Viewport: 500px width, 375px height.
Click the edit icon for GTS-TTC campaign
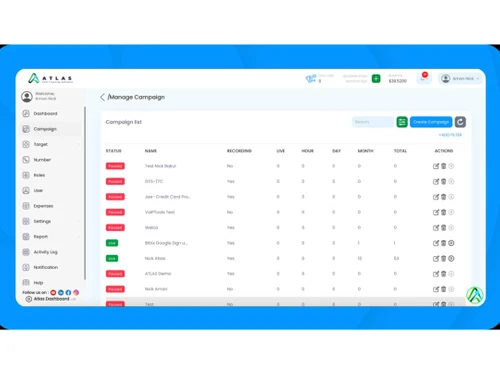pyautogui.click(x=436, y=181)
